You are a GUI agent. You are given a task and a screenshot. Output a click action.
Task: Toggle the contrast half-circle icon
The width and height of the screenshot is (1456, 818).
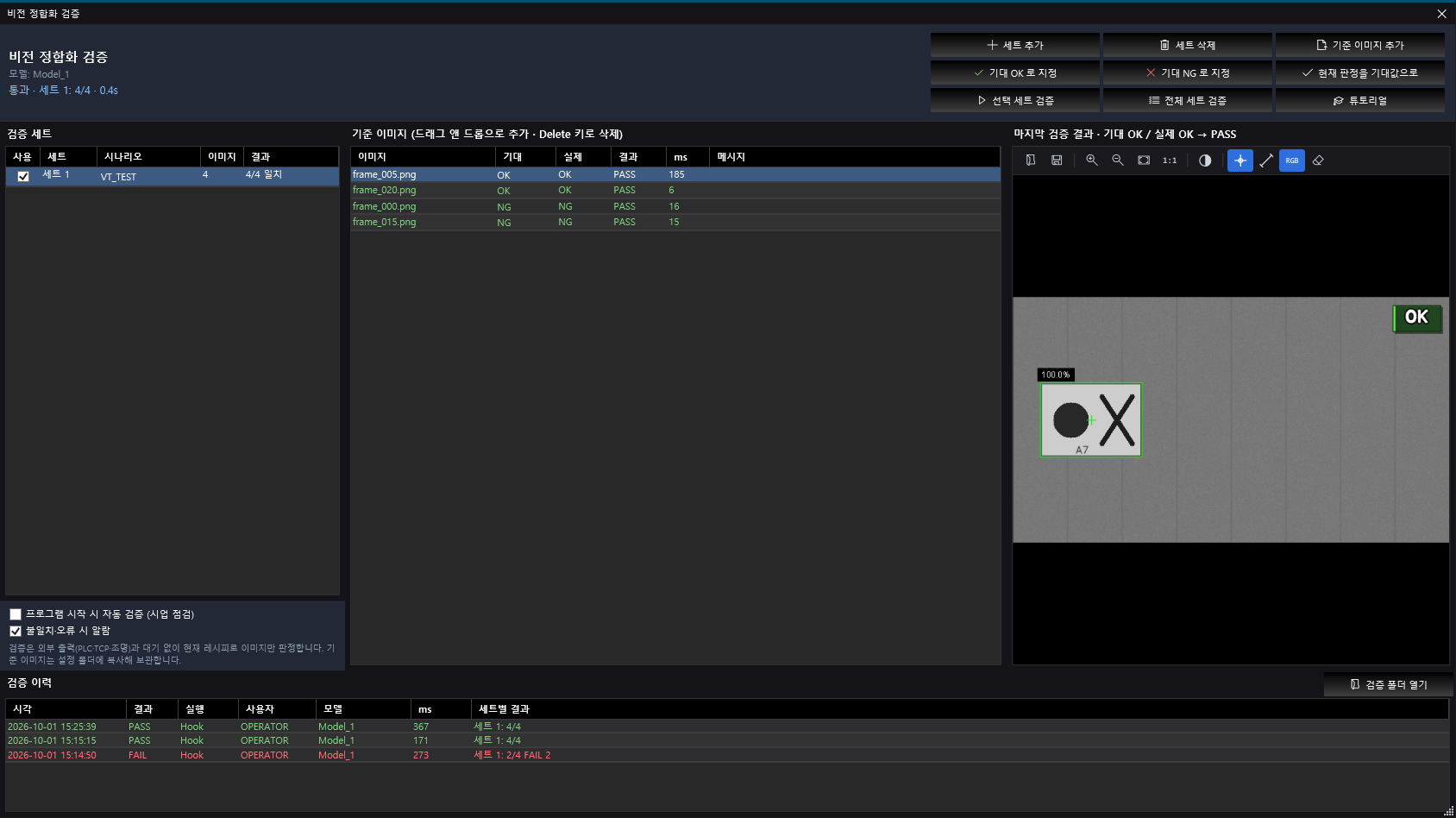click(x=1205, y=160)
